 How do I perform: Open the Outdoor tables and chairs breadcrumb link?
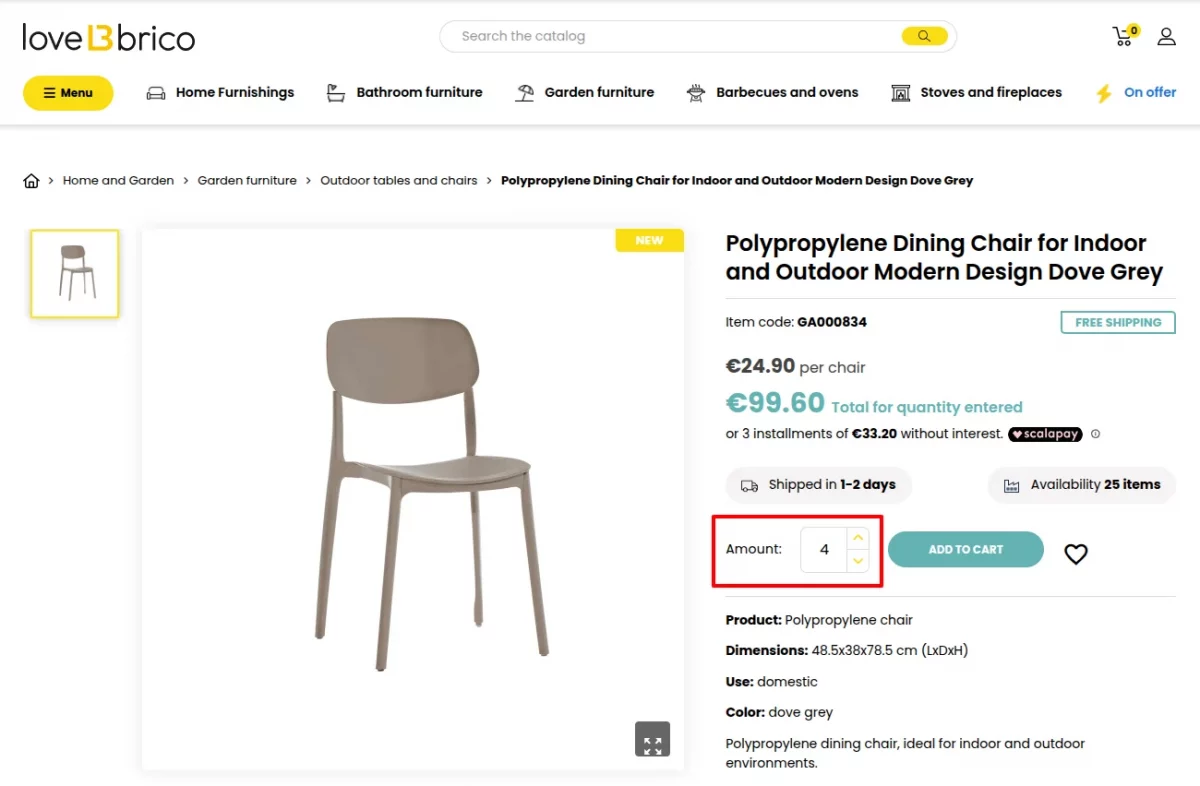[x=398, y=180]
